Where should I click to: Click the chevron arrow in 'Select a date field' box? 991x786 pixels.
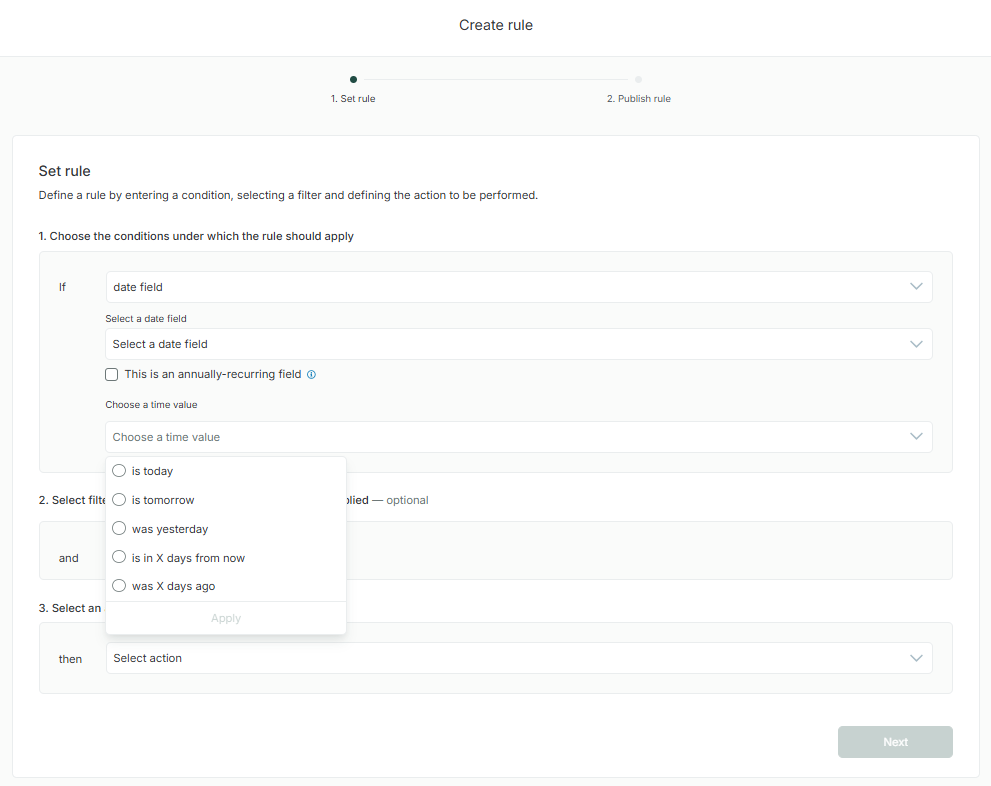pos(916,344)
